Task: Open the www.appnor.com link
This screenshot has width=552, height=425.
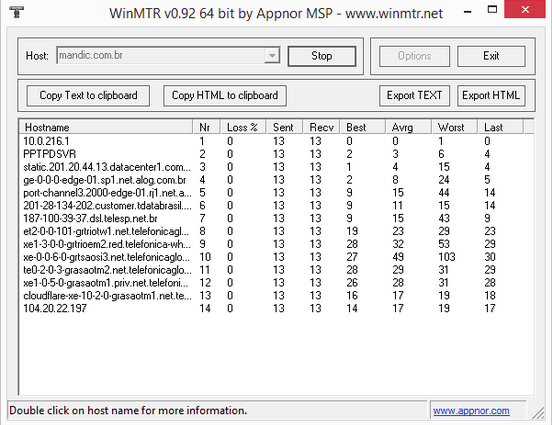Action: [x=471, y=411]
